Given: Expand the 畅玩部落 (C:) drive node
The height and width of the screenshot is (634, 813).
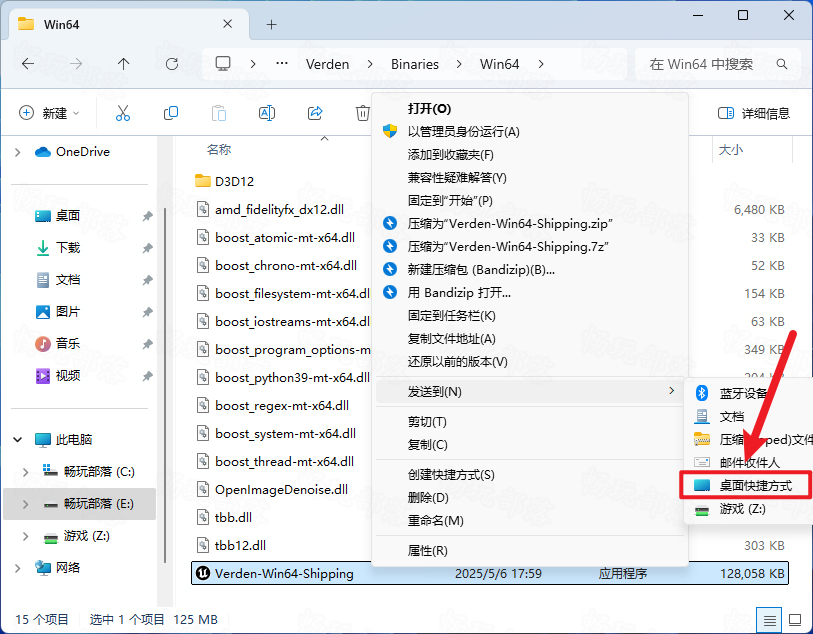Looking at the screenshot, I should click(x=25, y=472).
